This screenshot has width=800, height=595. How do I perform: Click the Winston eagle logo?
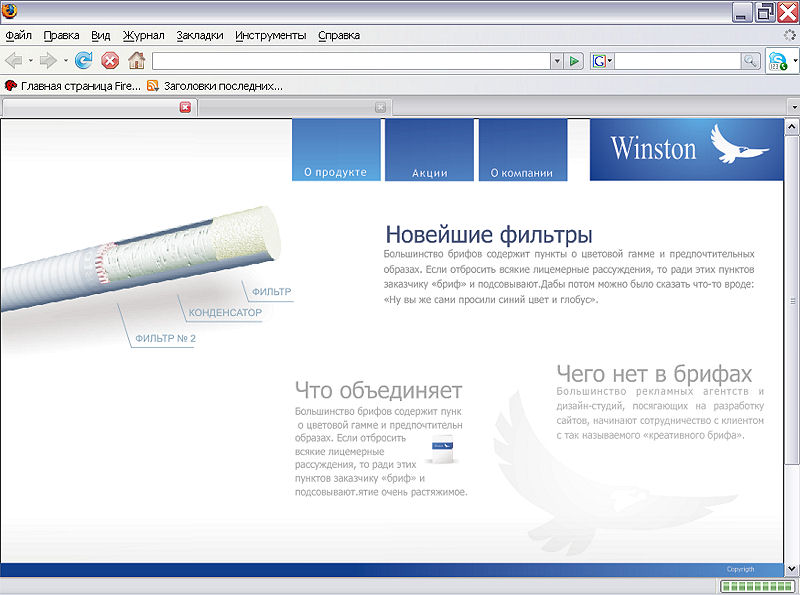(736, 147)
